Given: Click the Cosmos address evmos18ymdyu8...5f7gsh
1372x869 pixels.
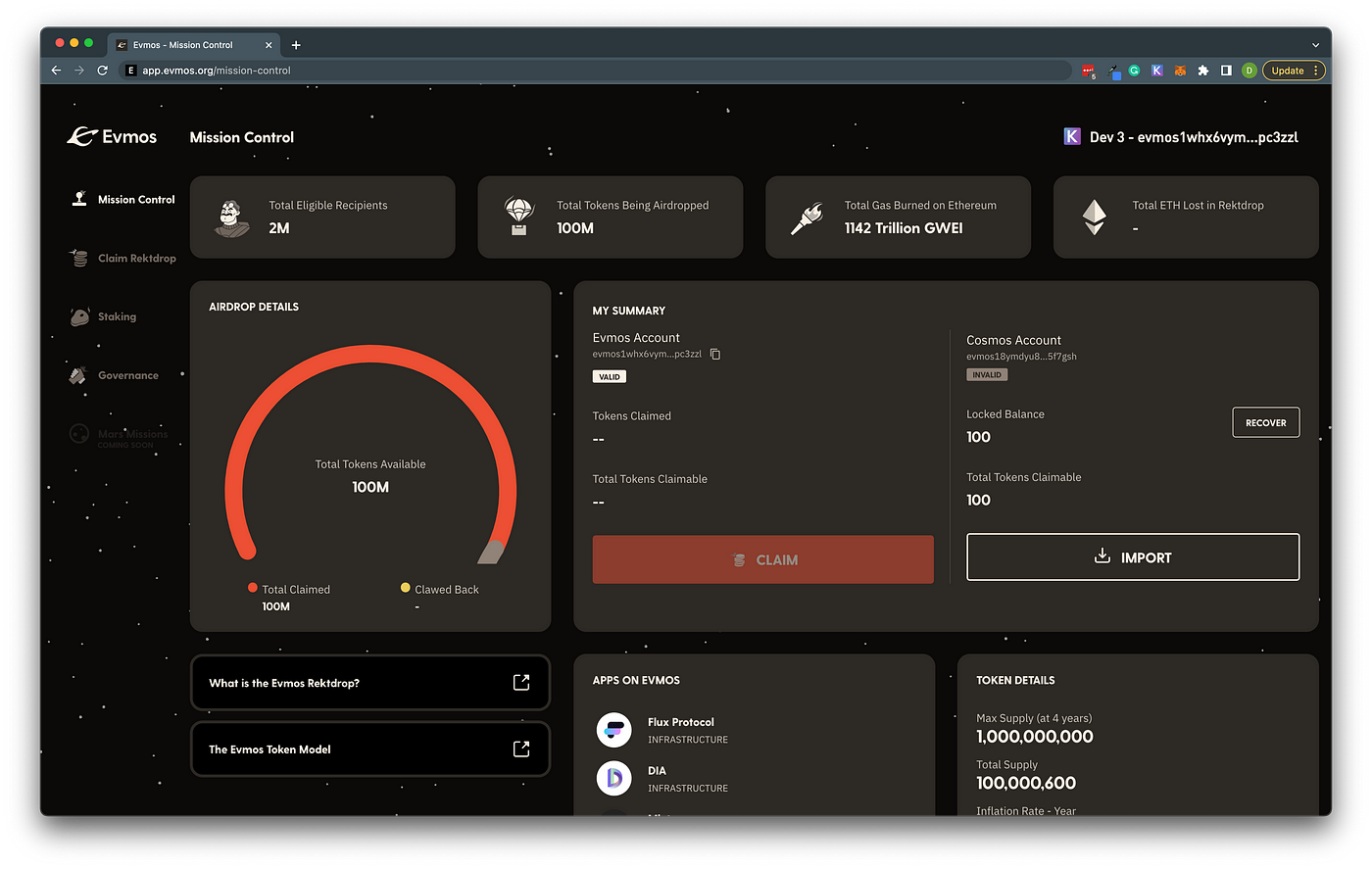Looking at the screenshot, I should click(1021, 357).
